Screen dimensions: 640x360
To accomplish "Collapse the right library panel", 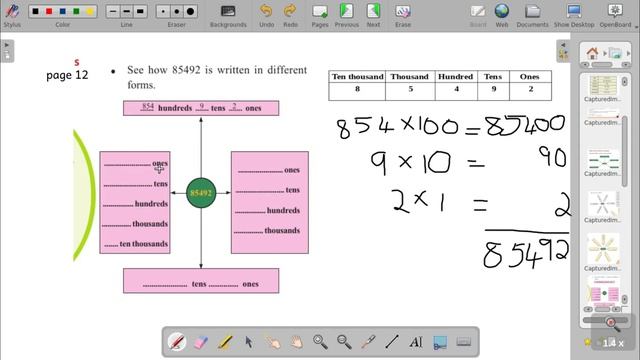I will point(563,51).
